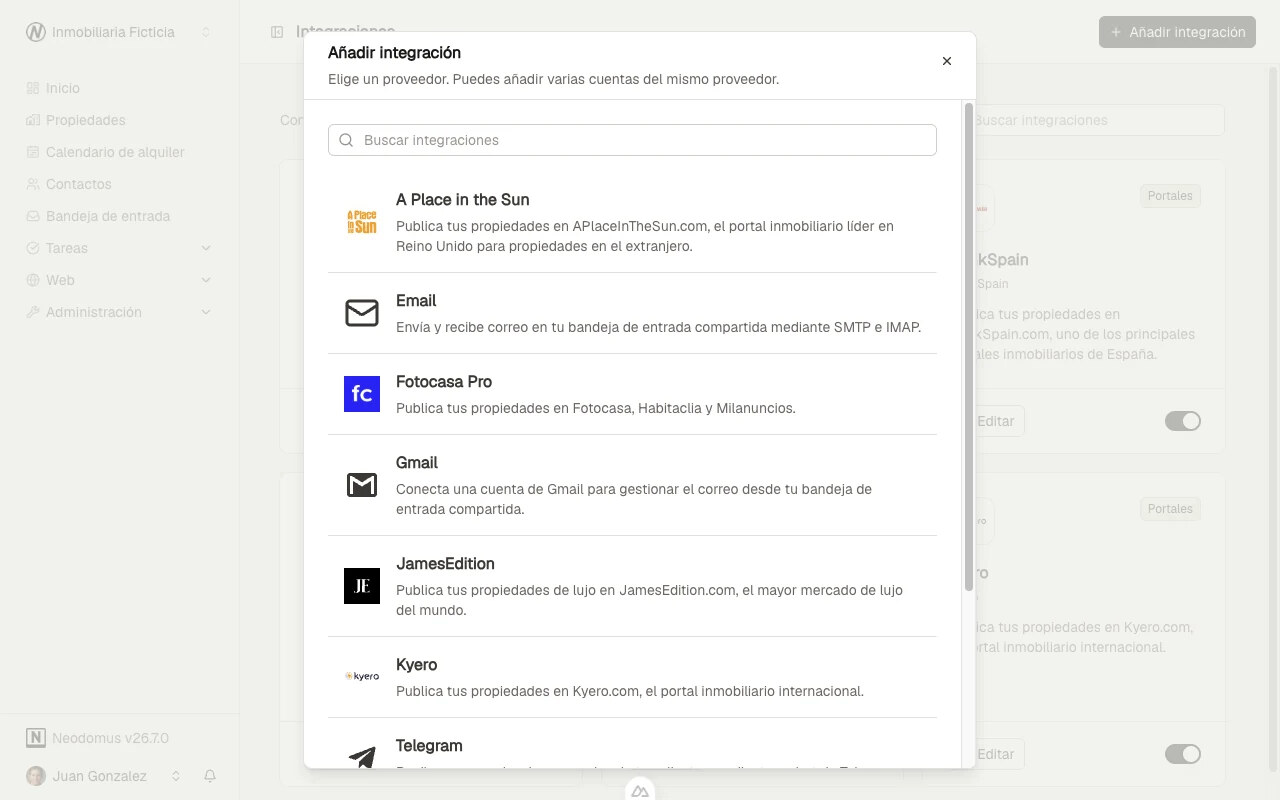
Task: Click the Inicio sidebar icon
Action: (x=33, y=88)
